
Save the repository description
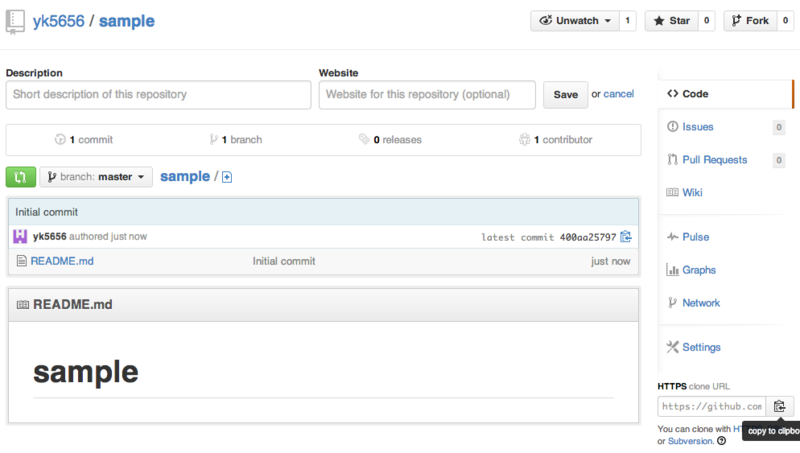565,95
